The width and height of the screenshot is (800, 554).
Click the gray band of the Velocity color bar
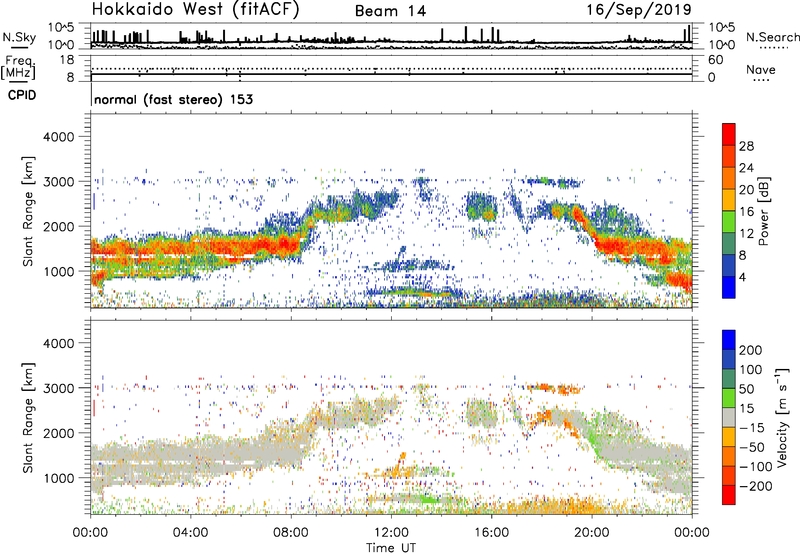click(729, 417)
